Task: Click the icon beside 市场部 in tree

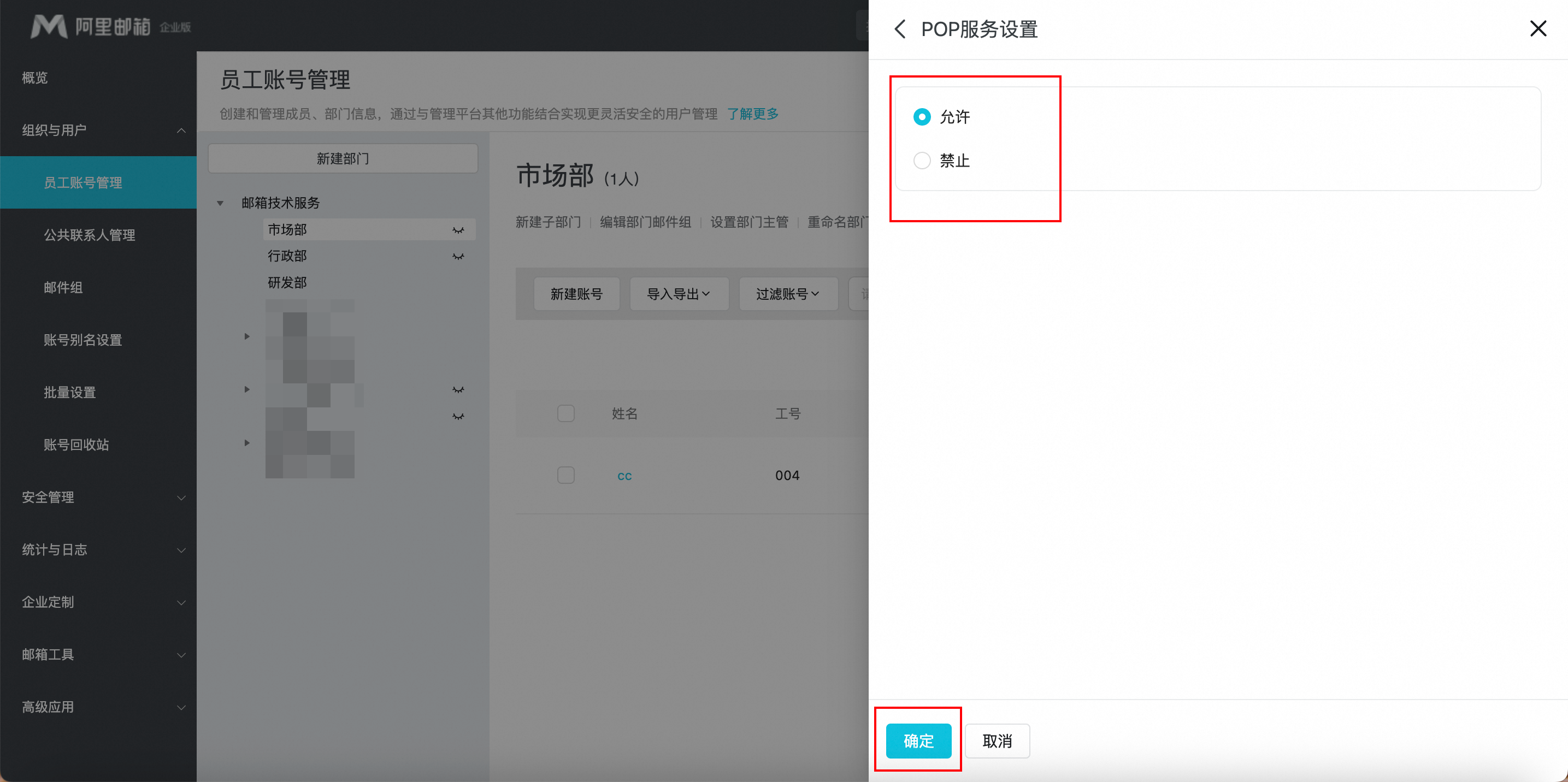Action: tap(458, 230)
